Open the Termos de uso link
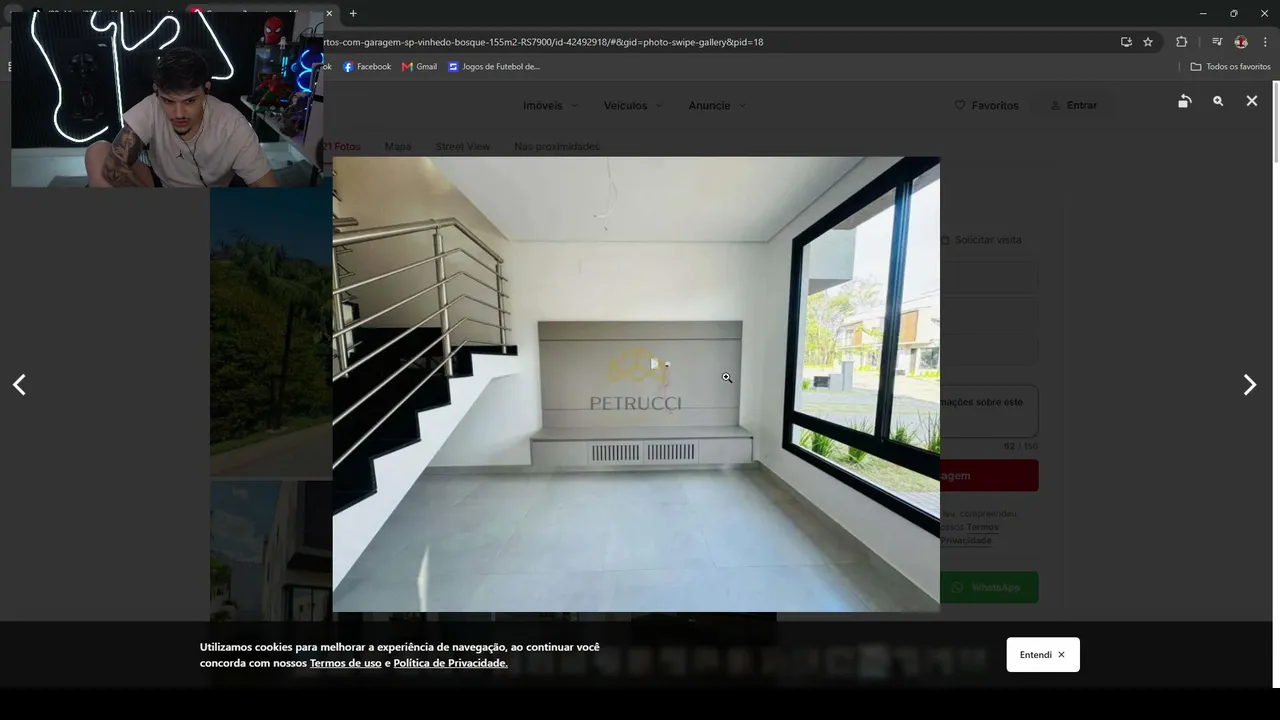Screen dimensions: 1280x720 coord(345,663)
